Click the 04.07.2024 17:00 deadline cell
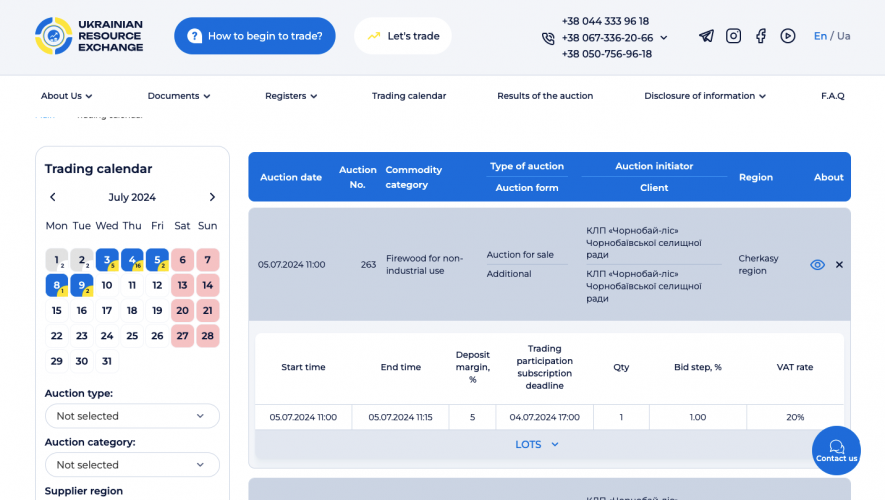Image resolution: width=885 pixels, height=500 pixels. (x=544, y=418)
